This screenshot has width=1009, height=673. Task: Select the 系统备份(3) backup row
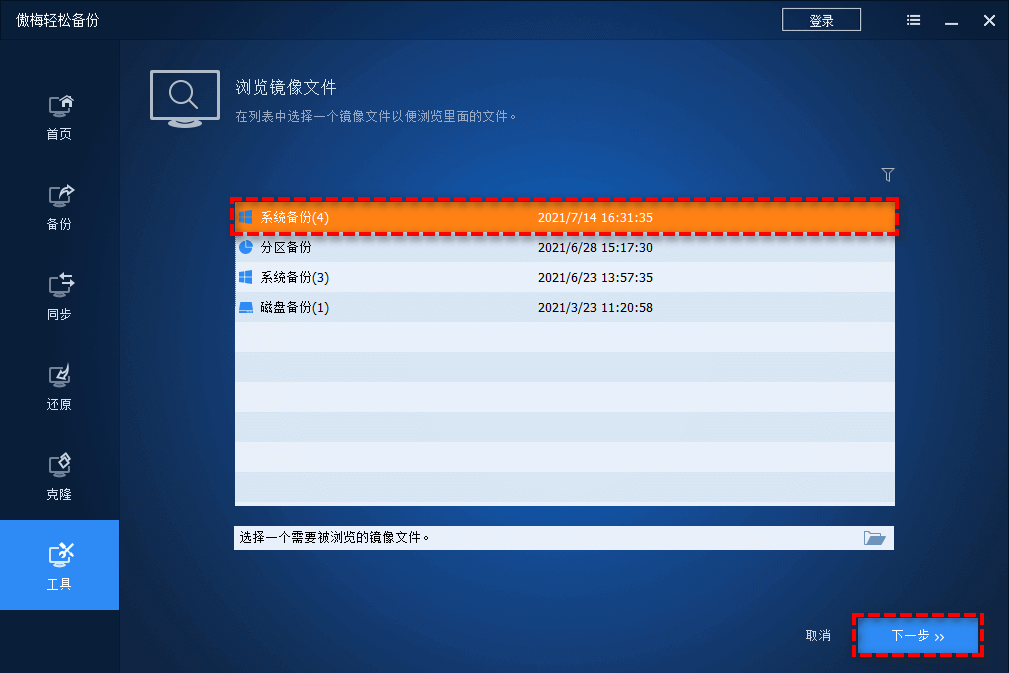tap(564, 277)
